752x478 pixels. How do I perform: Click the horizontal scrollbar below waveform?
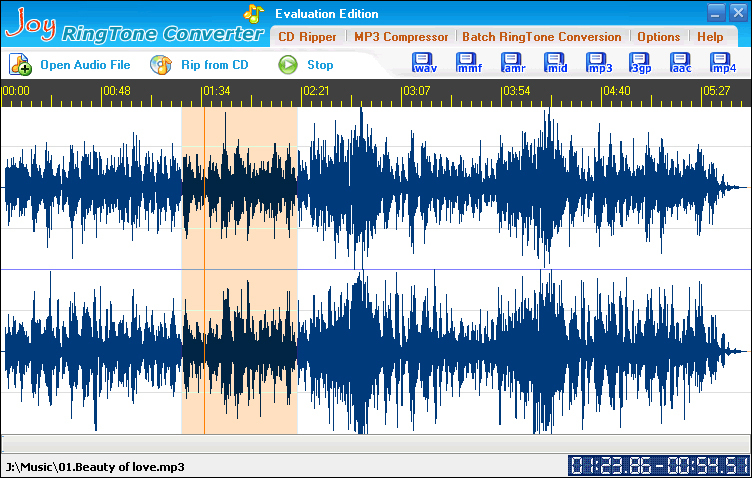376,443
